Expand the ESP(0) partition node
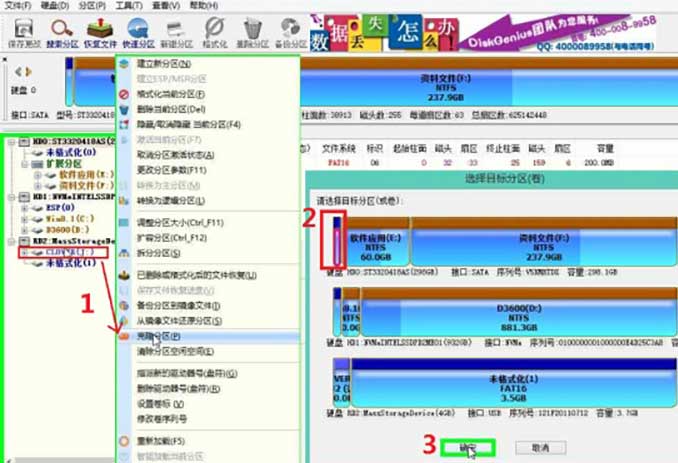This screenshot has height=463, width=678. [x=23, y=208]
